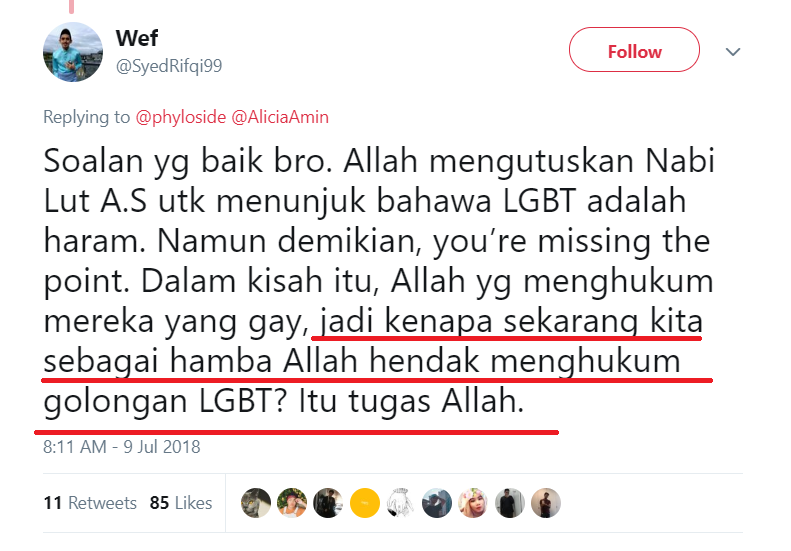Screen dimensions: 791x551
Task: Click the eighth liker avatar of person in black
Action: click(x=510, y=503)
